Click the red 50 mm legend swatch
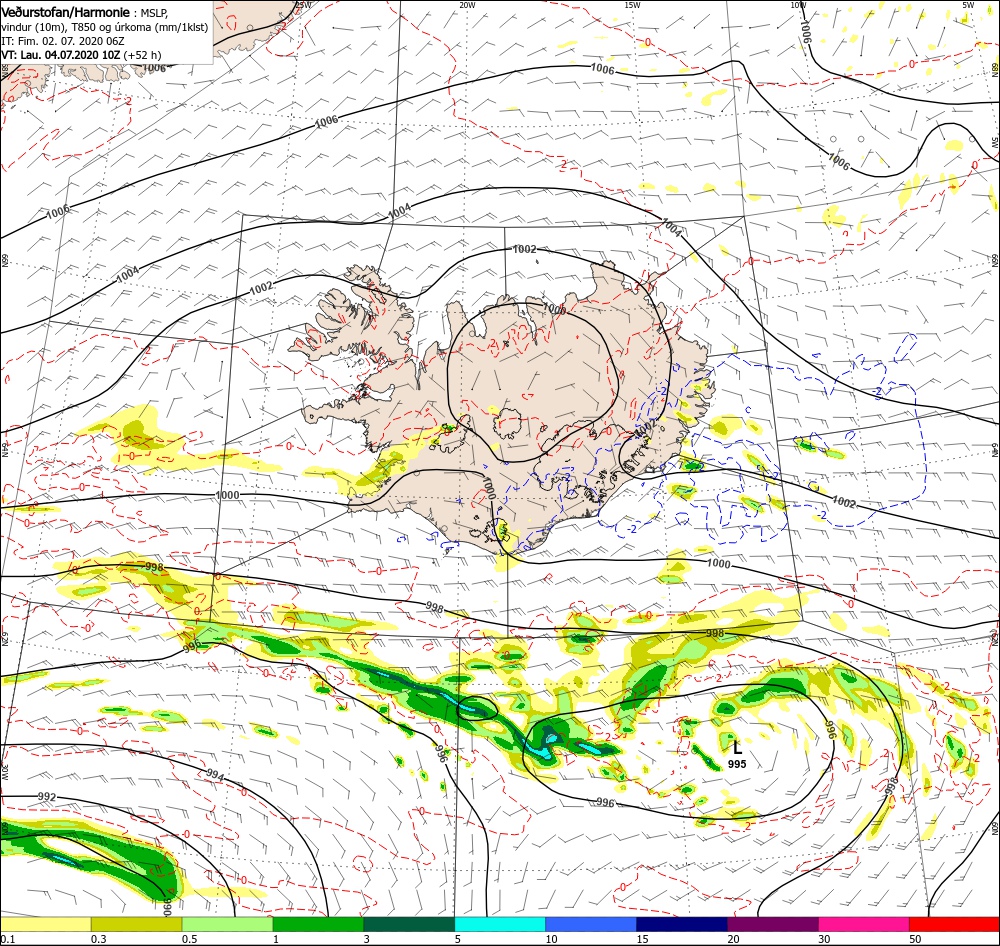This screenshot has height=946, width=1000. [x=955, y=924]
